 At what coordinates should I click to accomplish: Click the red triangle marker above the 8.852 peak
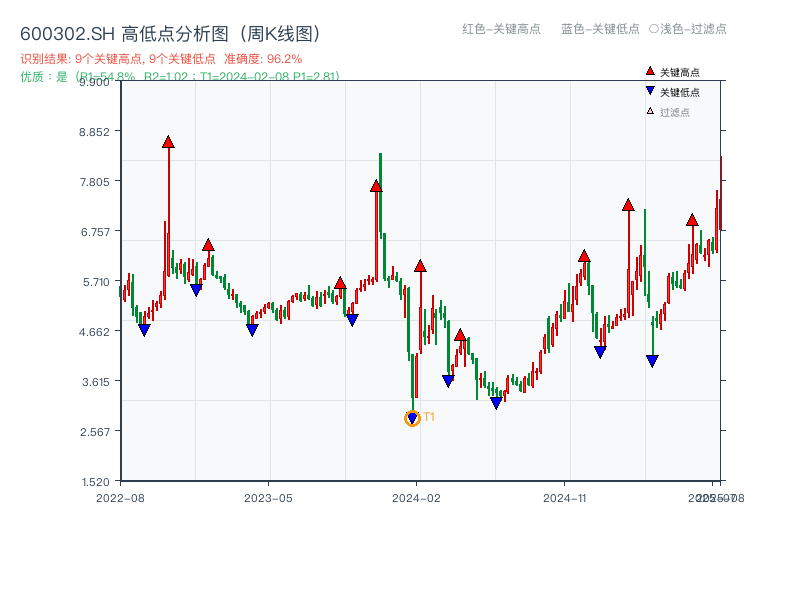point(167,142)
